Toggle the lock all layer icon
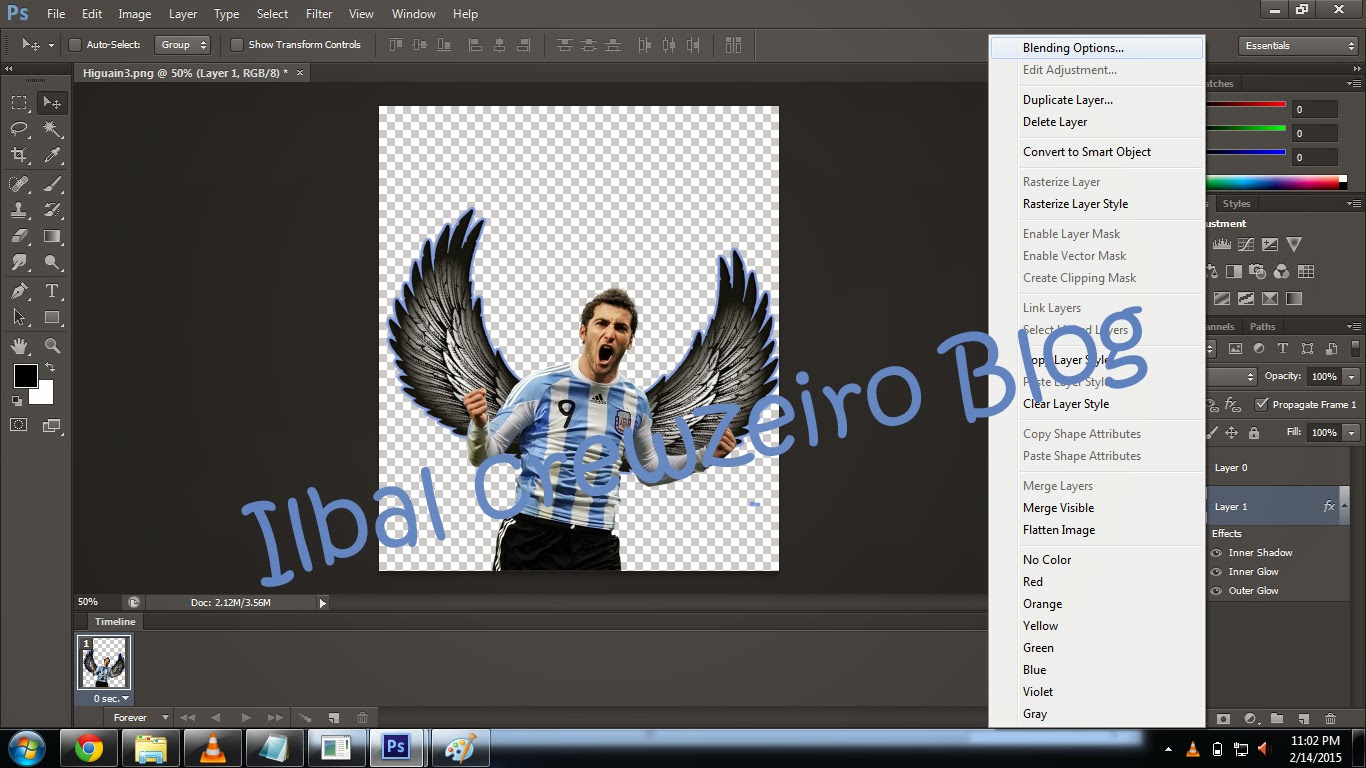This screenshot has width=1366, height=768. [x=1254, y=433]
